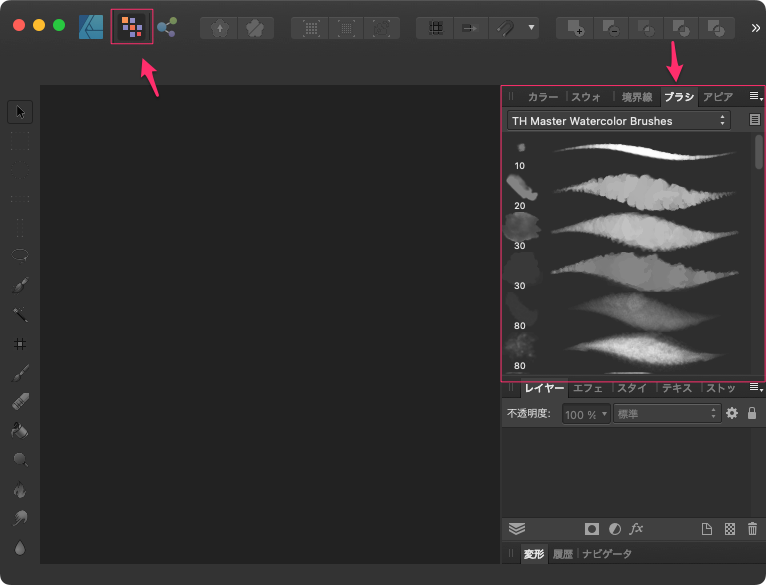Image resolution: width=766 pixels, height=585 pixels.
Task: Click the mask layer icon
Action: click(592, 529)
